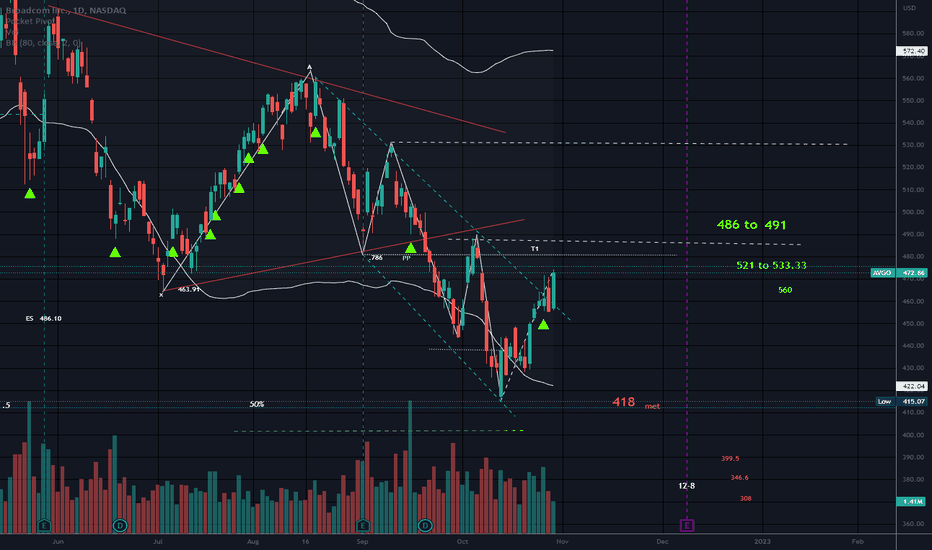Click the 572.40 price axis label
Viewport: 932px width, 550px height.
tap(912, 51)
